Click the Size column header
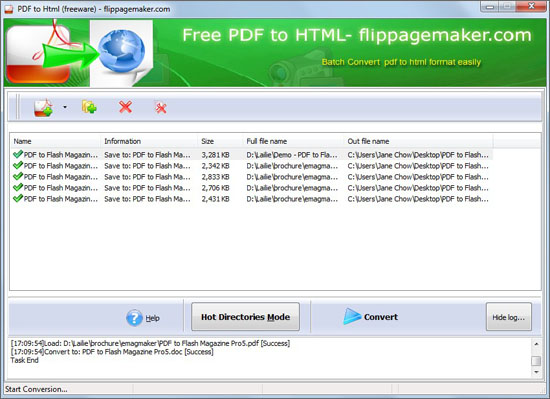550x399 pixels. pyautogui.click(x=220, y=141)
